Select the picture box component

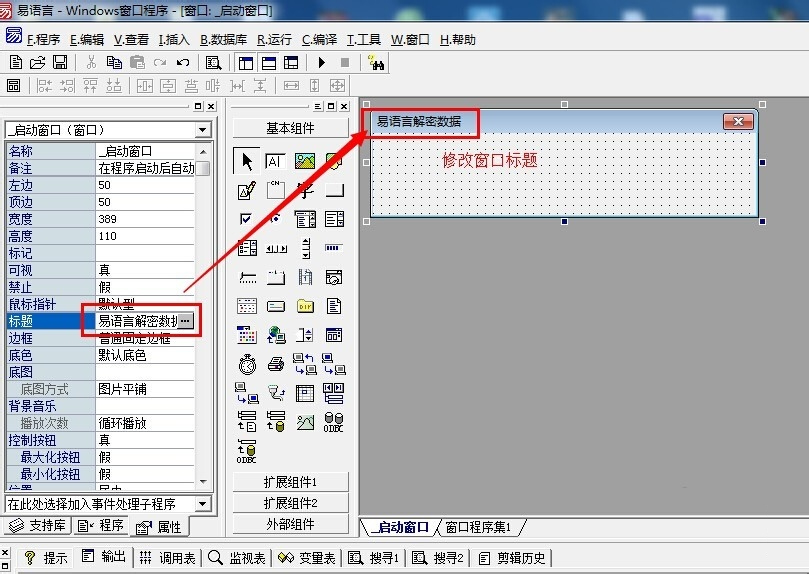coord(305,161)
